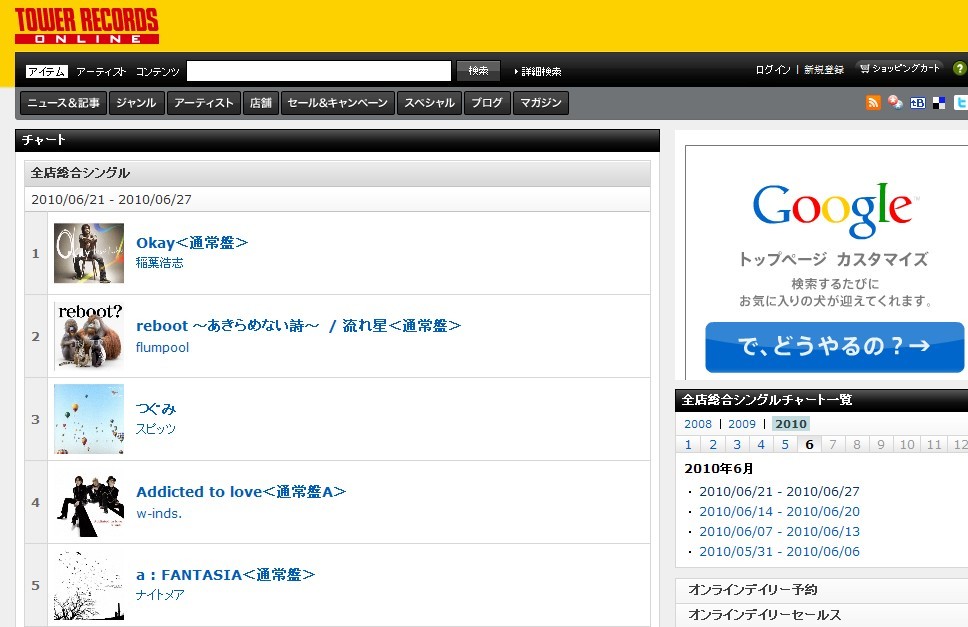The image size is (968, 627).
Task: Open the ジャンル menu
Action: (136, 103)
